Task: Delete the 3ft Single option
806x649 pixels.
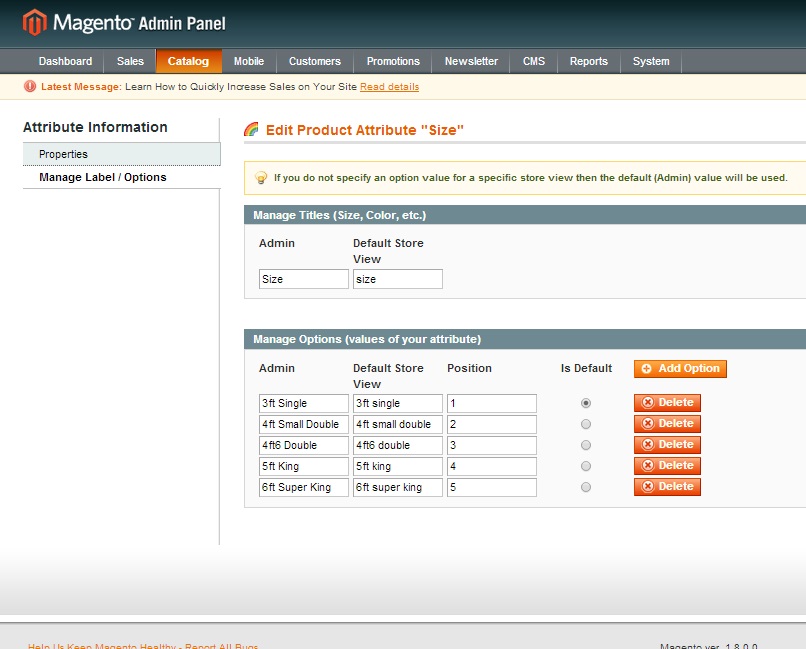Action: click(667, 403)
